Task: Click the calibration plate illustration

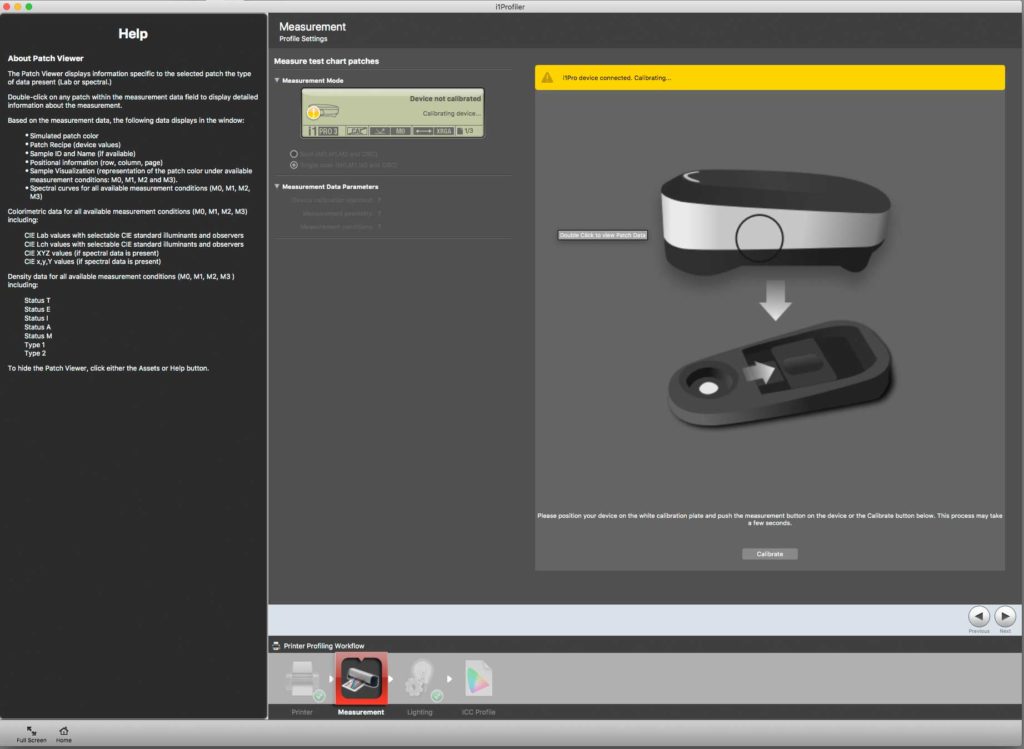Action: coord(780,374)
